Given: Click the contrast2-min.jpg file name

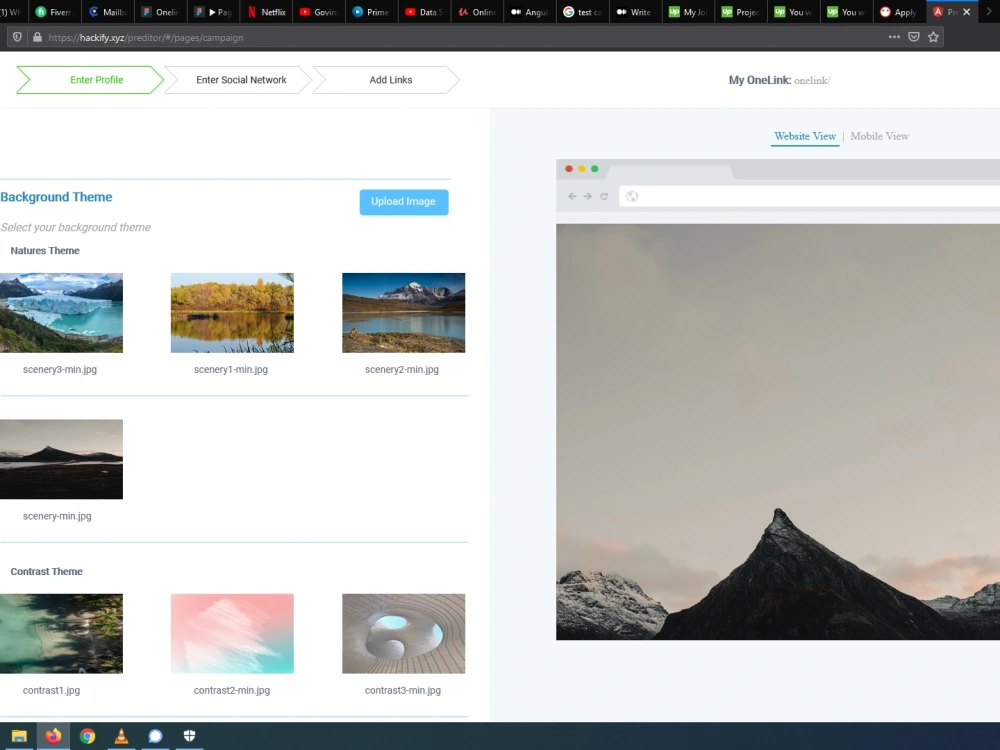Looking at the screenshot, I should (232, 690).
